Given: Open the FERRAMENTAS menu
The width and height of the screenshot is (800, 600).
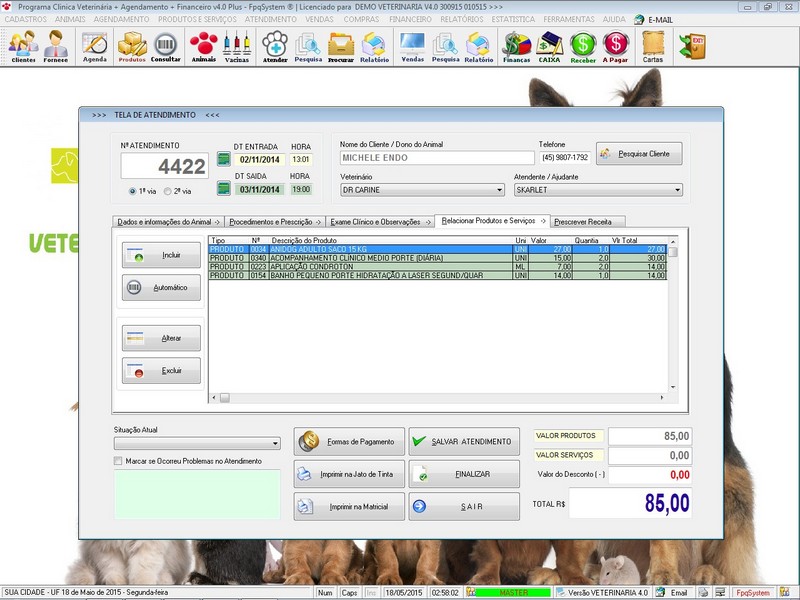Looking at the screenshot, I should click(x=569, y=19).
